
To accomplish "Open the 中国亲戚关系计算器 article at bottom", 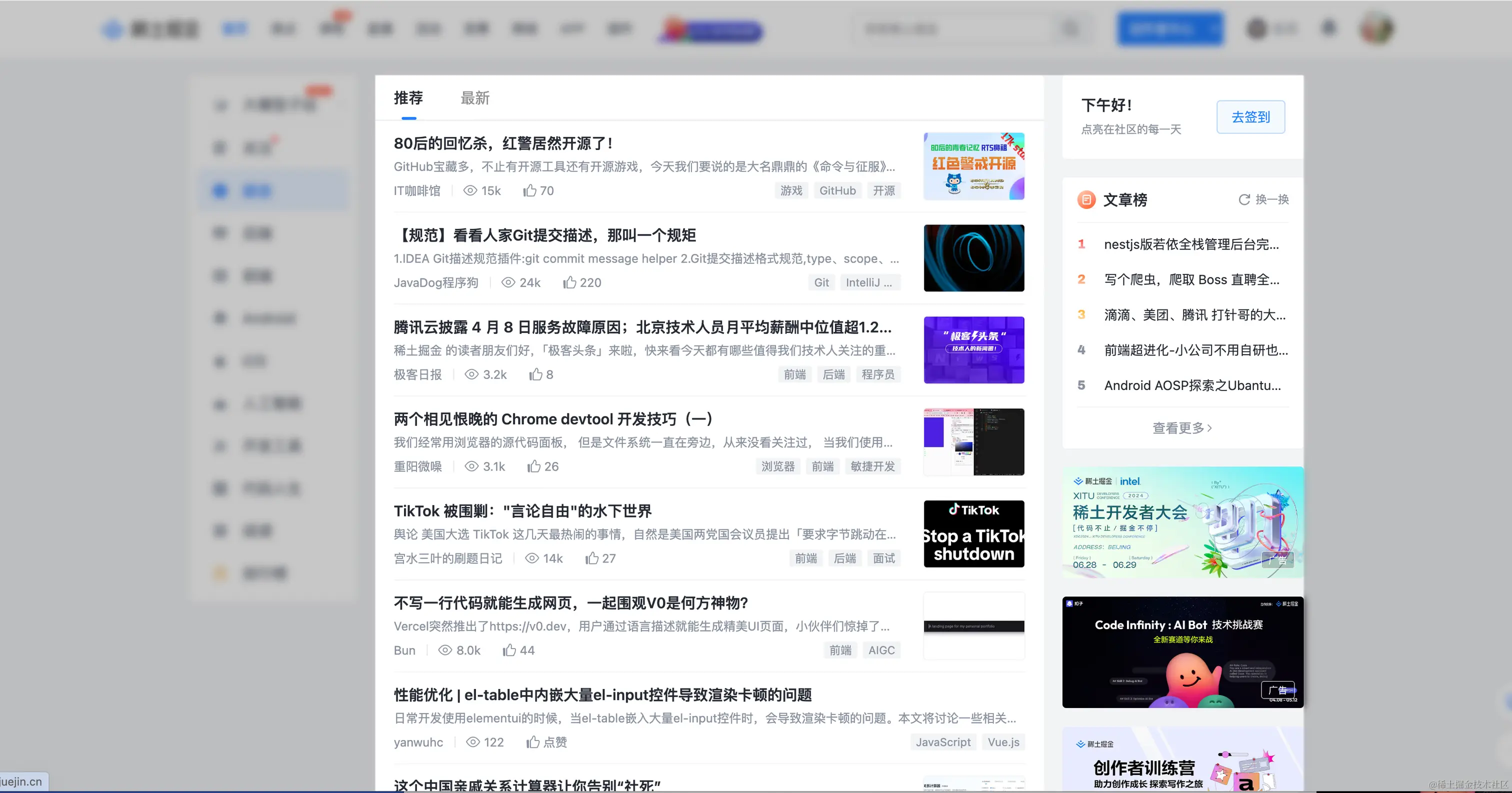I will (527, 785).
